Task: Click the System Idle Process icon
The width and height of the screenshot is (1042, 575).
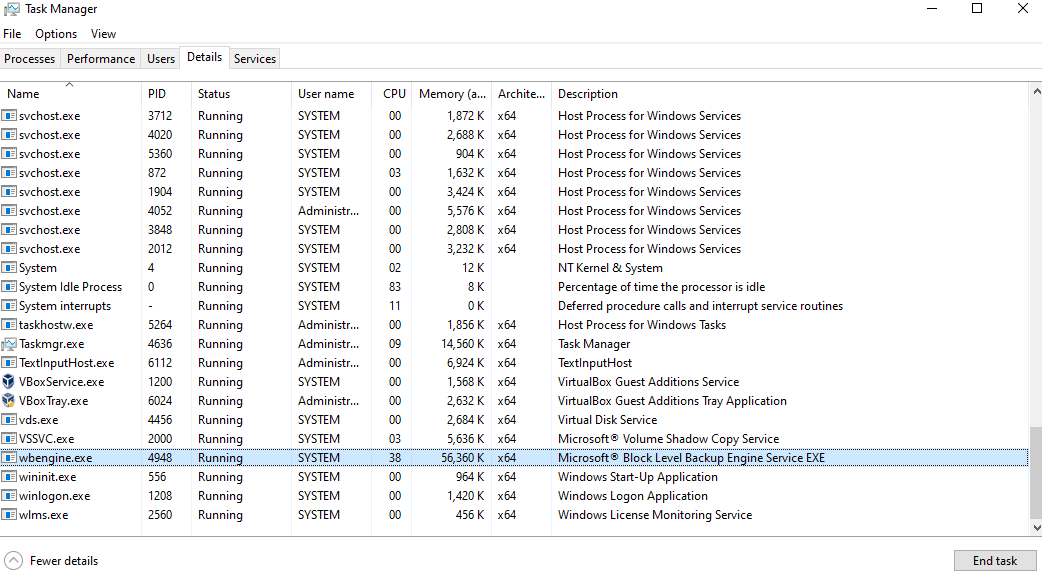Action: [9, 287]
